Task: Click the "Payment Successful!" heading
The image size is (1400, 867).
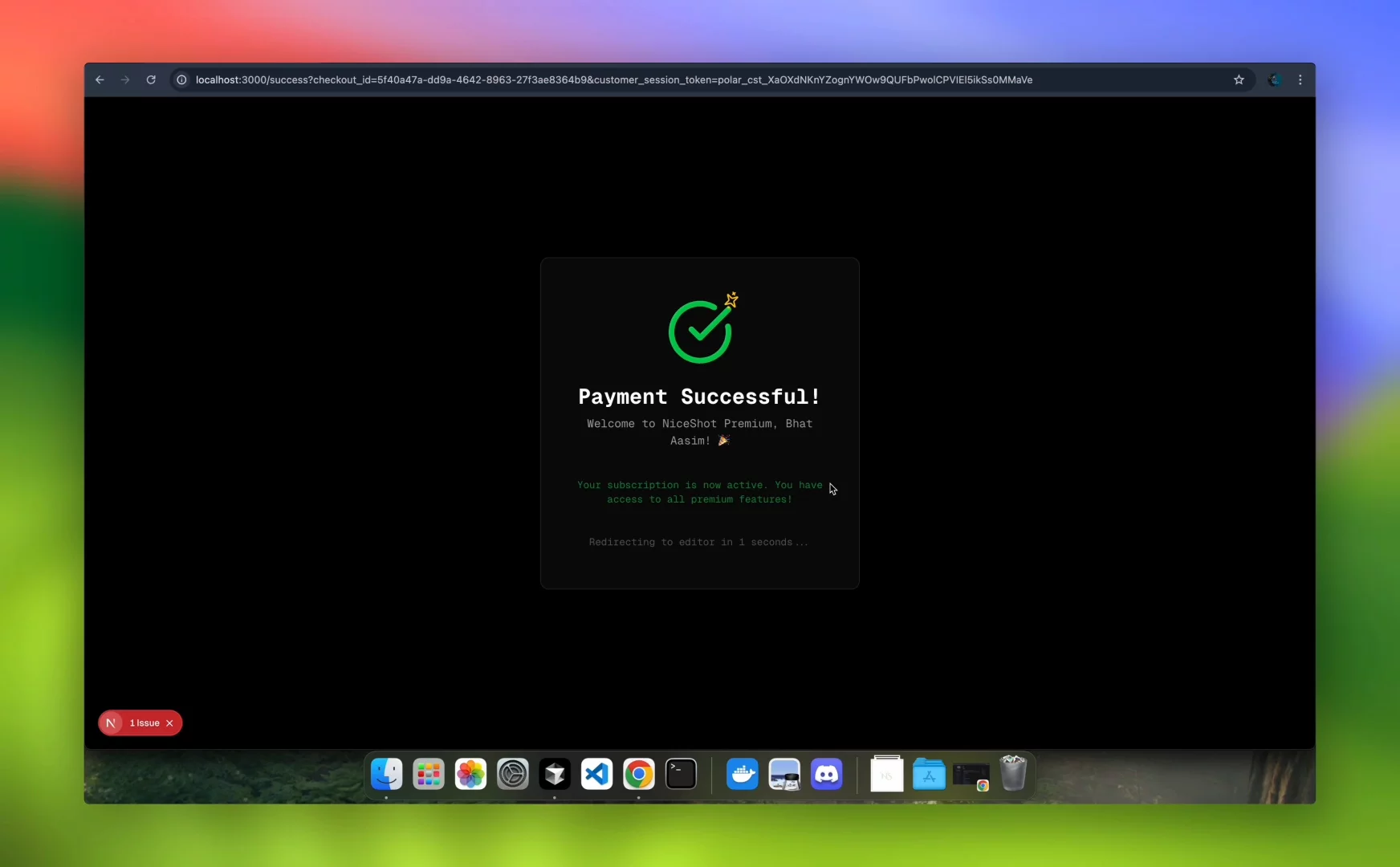Action: [699, 397]
